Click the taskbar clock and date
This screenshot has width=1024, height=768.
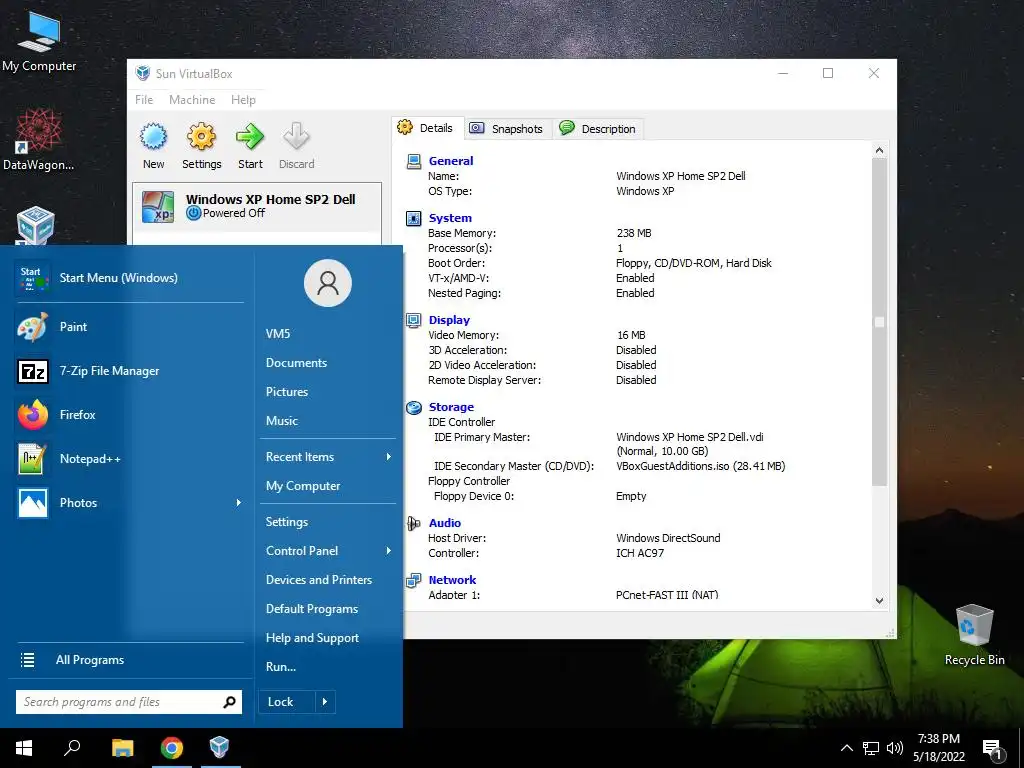click(x=938, y=748)
